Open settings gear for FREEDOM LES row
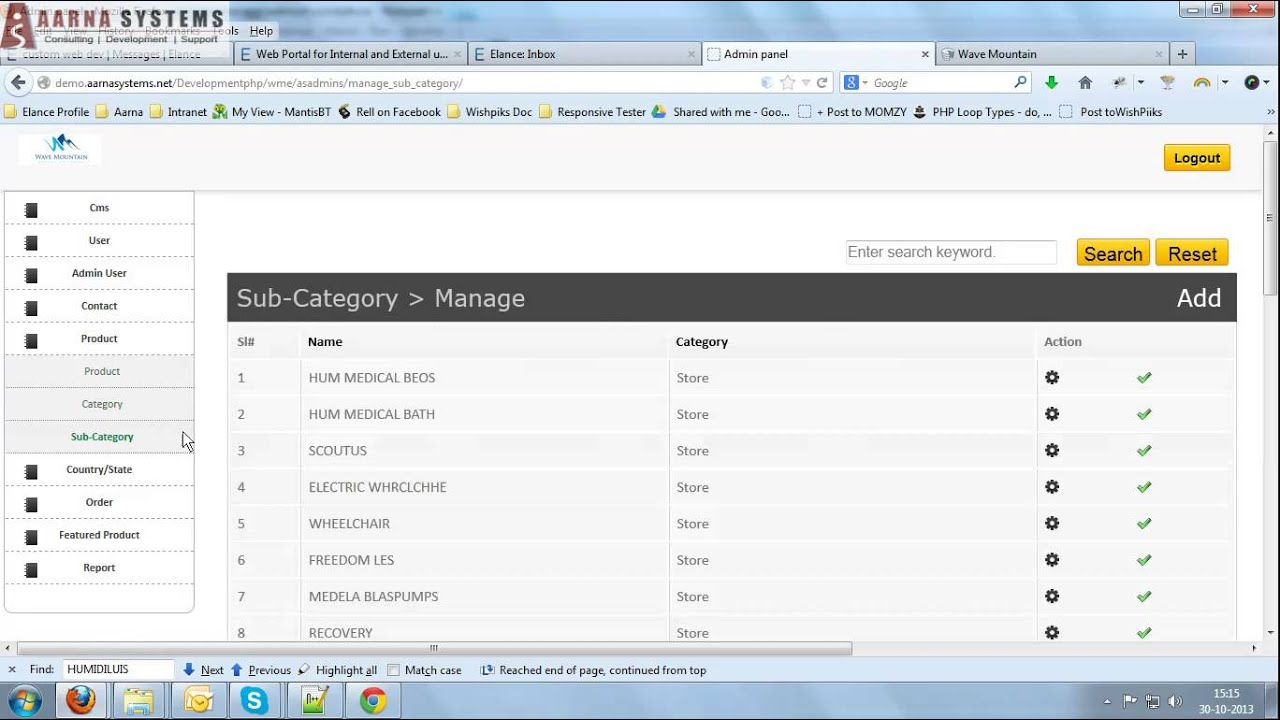Image resolution: width=1280 pixels, height=720 pixels. click(x=1052, y=560)
